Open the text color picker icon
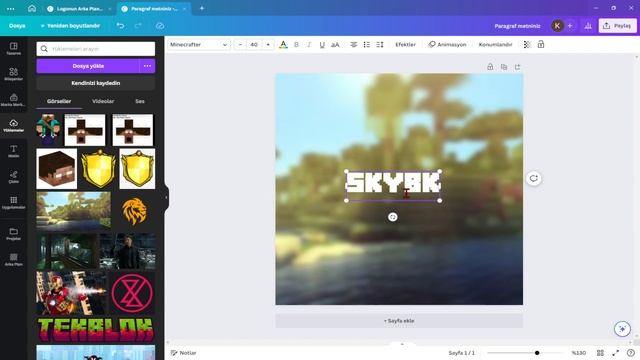Screen dimensions: 640x360 point(283,44)
